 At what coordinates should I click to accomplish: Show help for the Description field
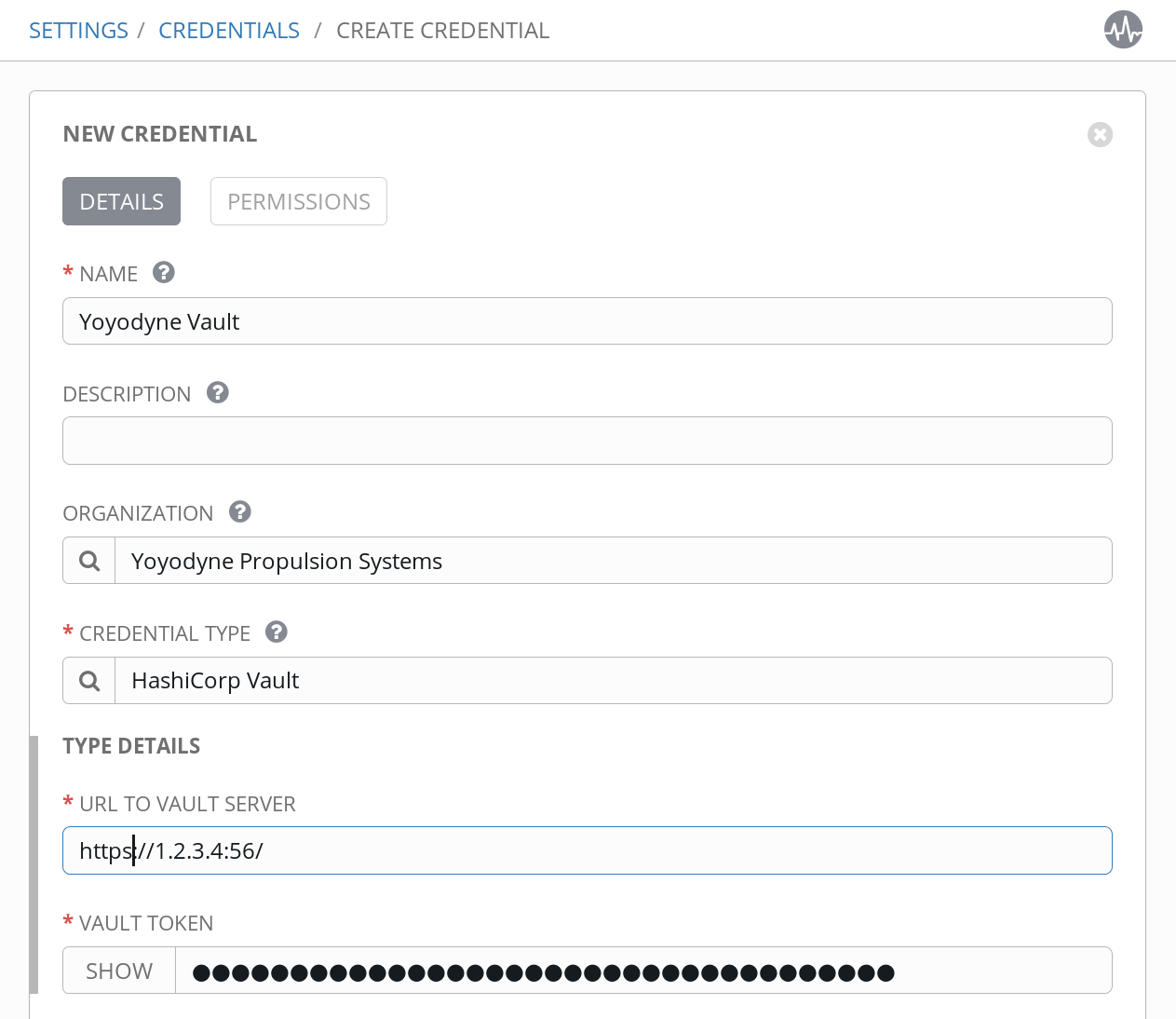pyautogui.click(x=218, y=392)
